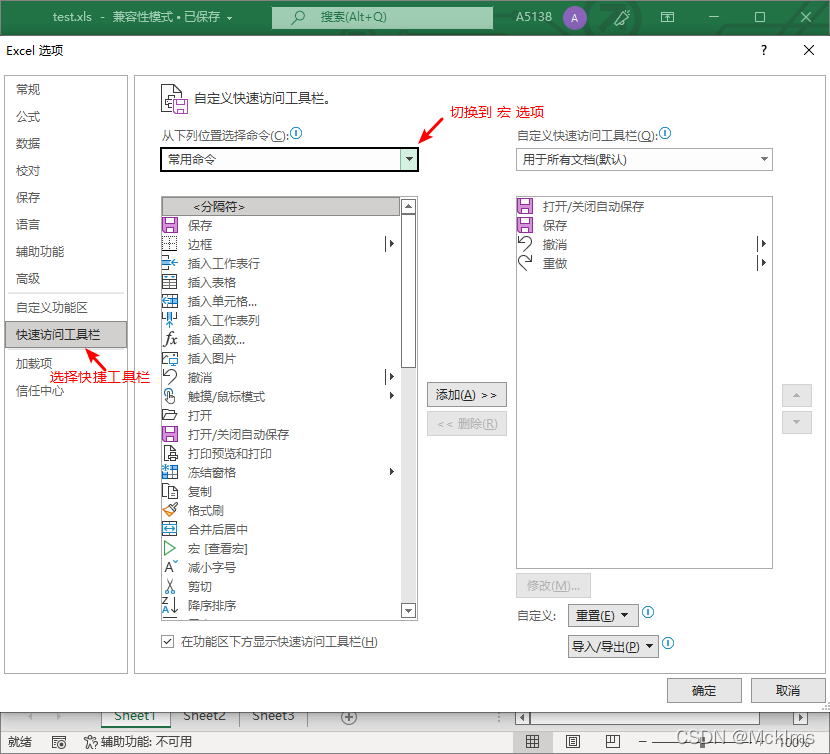Select the 快速访问工具栏 category
The height and width of the screenshot is (754, 830).
(66, 335)
